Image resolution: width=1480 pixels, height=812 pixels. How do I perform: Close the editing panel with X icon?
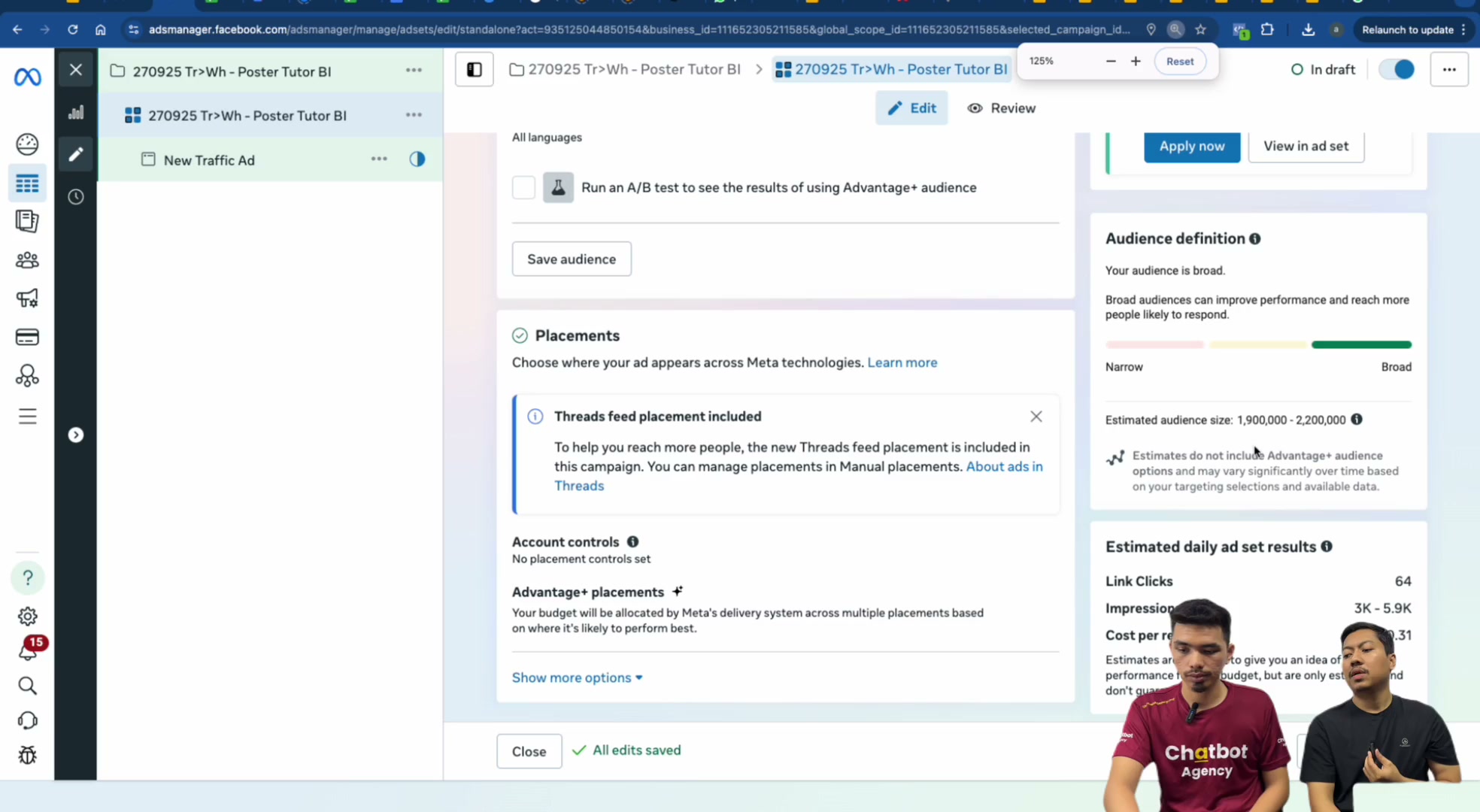pyautogui.click(x=76, y=70)
